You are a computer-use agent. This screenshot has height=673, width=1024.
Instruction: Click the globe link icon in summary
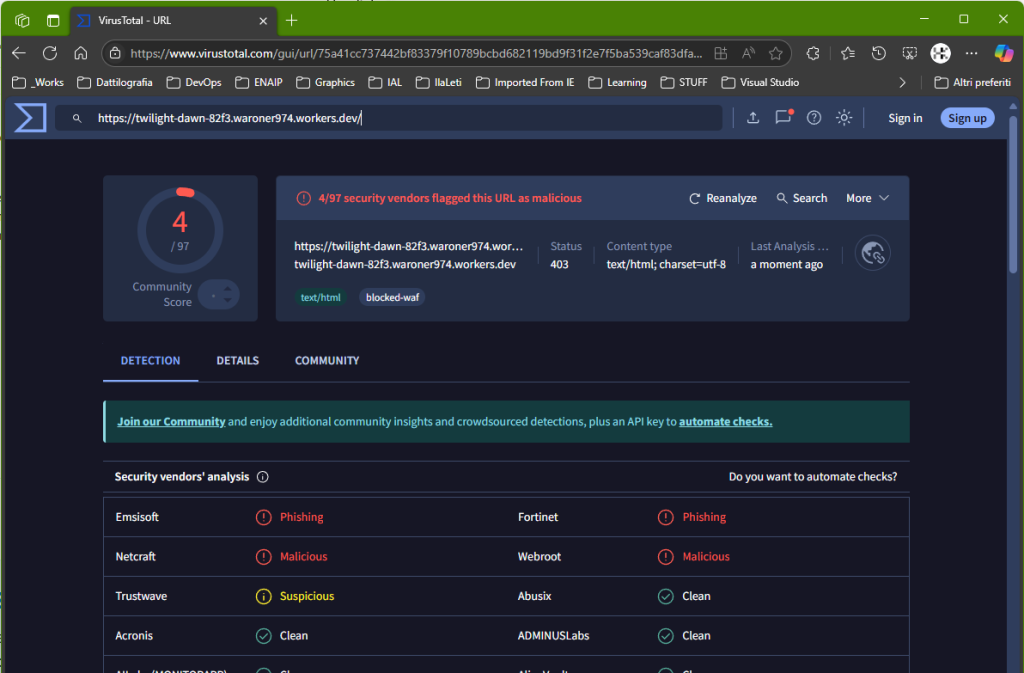[x=872, y=253]
